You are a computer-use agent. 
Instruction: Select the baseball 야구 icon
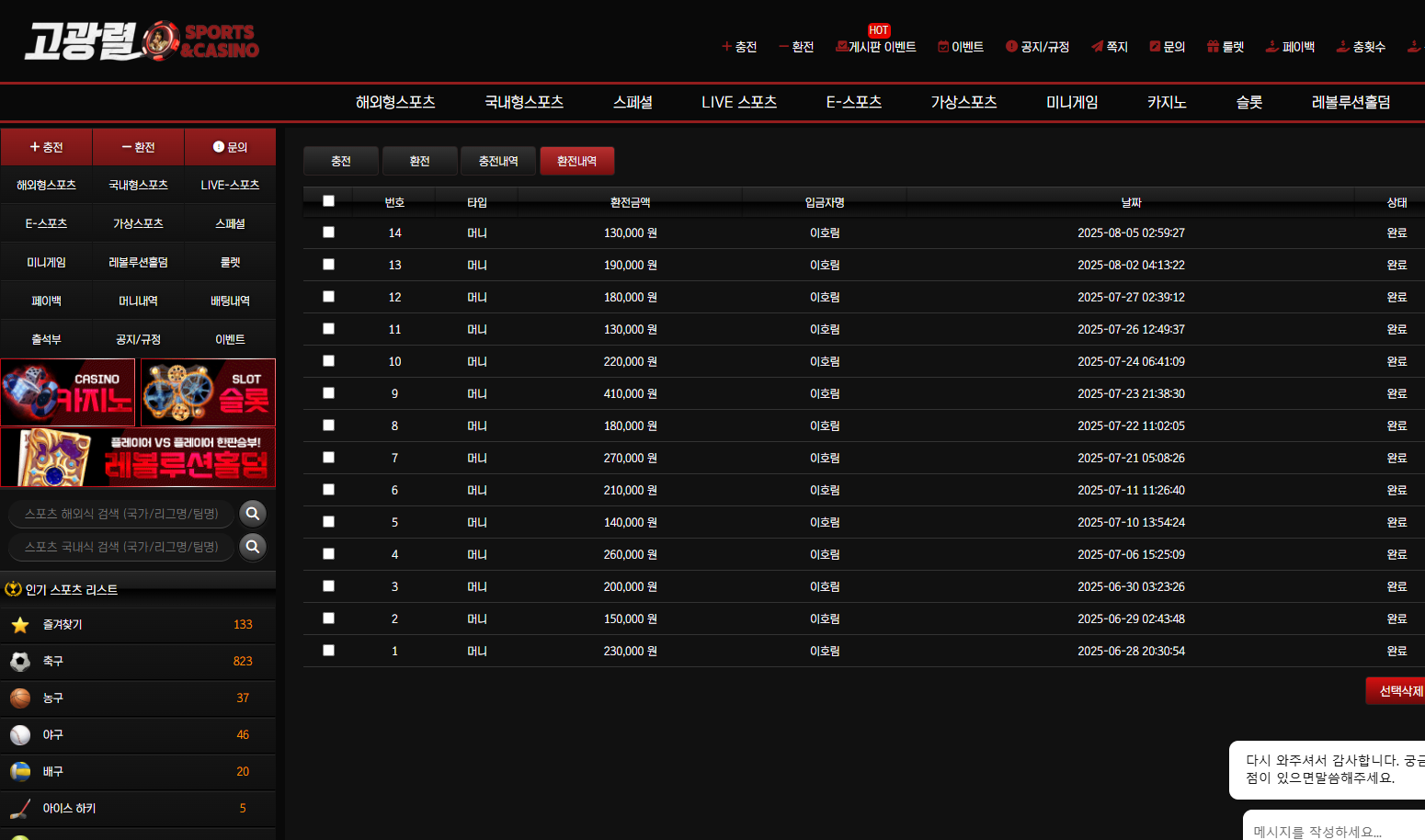(20, 734)
